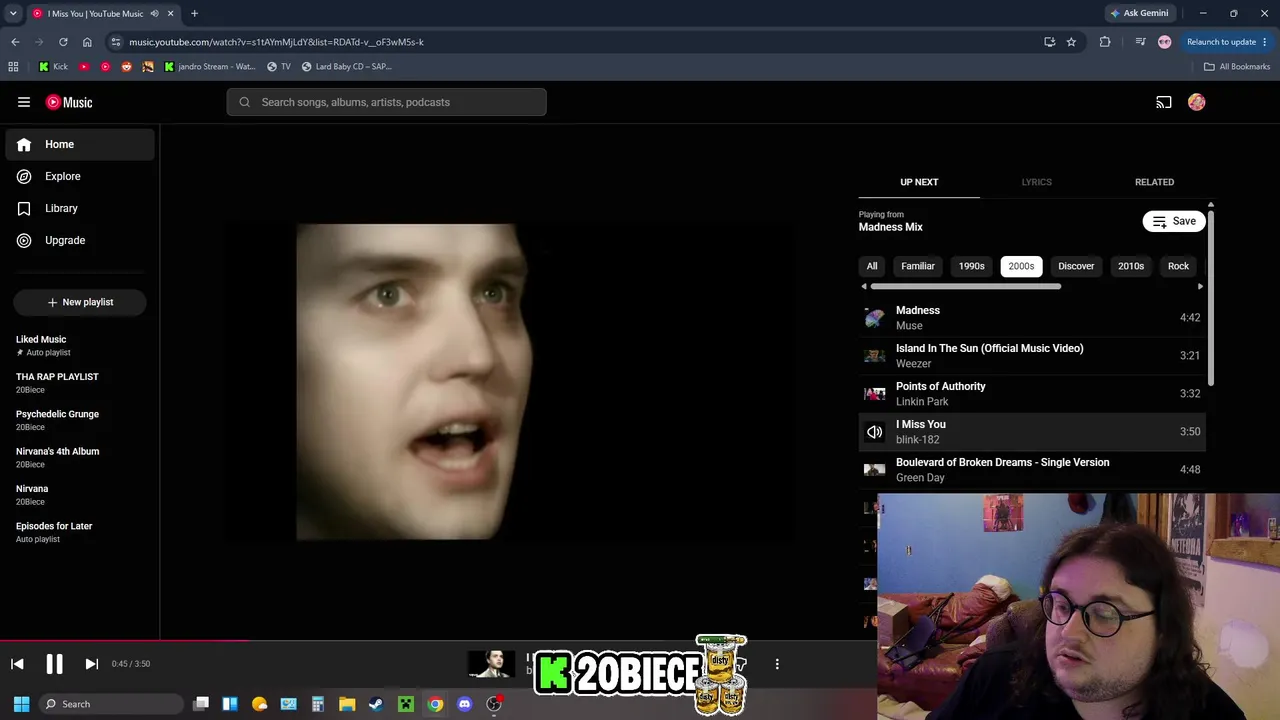The width and height of the screenshot is (1280, 720).
Task: Skip to the next song
Action: [91, 664]
